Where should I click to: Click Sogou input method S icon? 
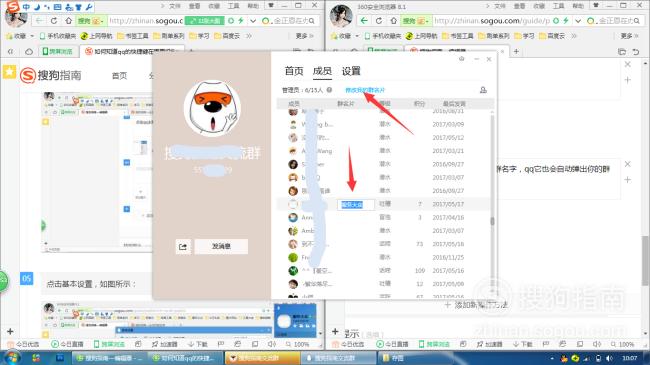click(13, 6)
